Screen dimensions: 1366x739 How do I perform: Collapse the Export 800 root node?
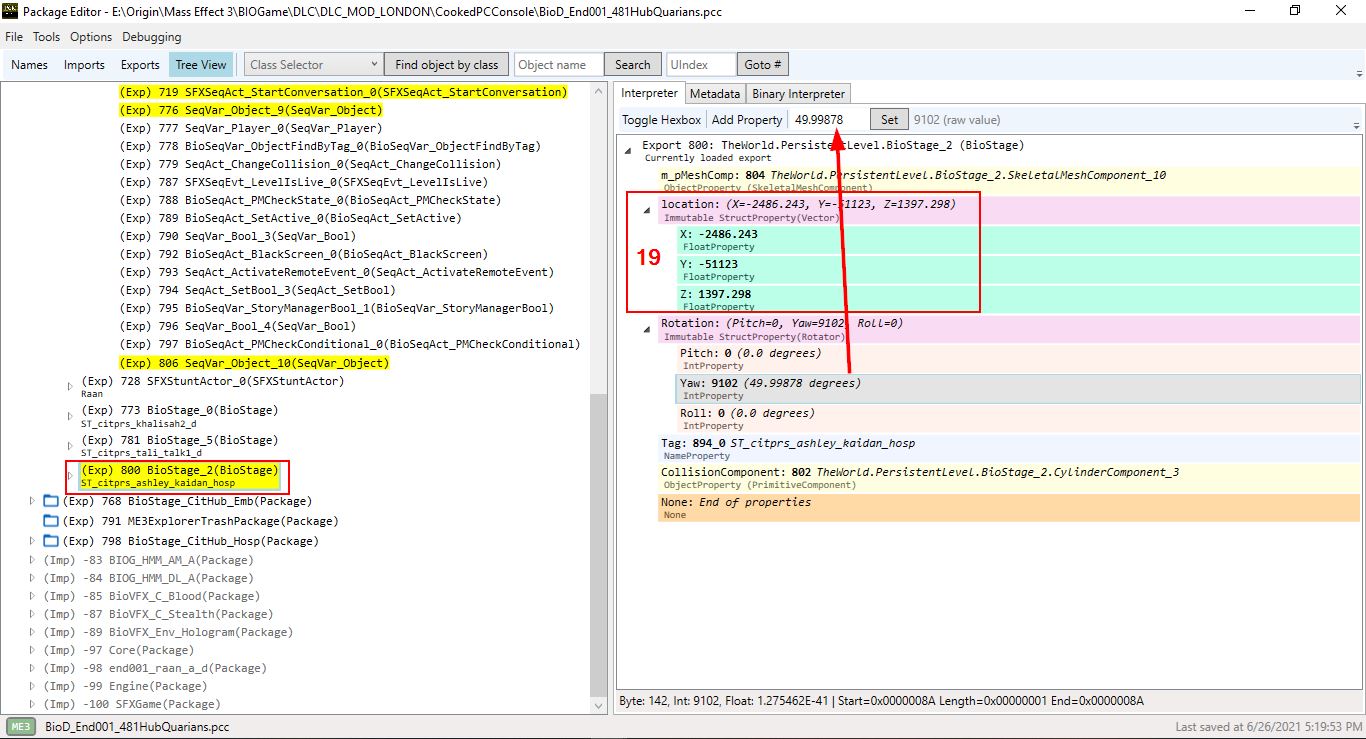click(x=629, y=150)
